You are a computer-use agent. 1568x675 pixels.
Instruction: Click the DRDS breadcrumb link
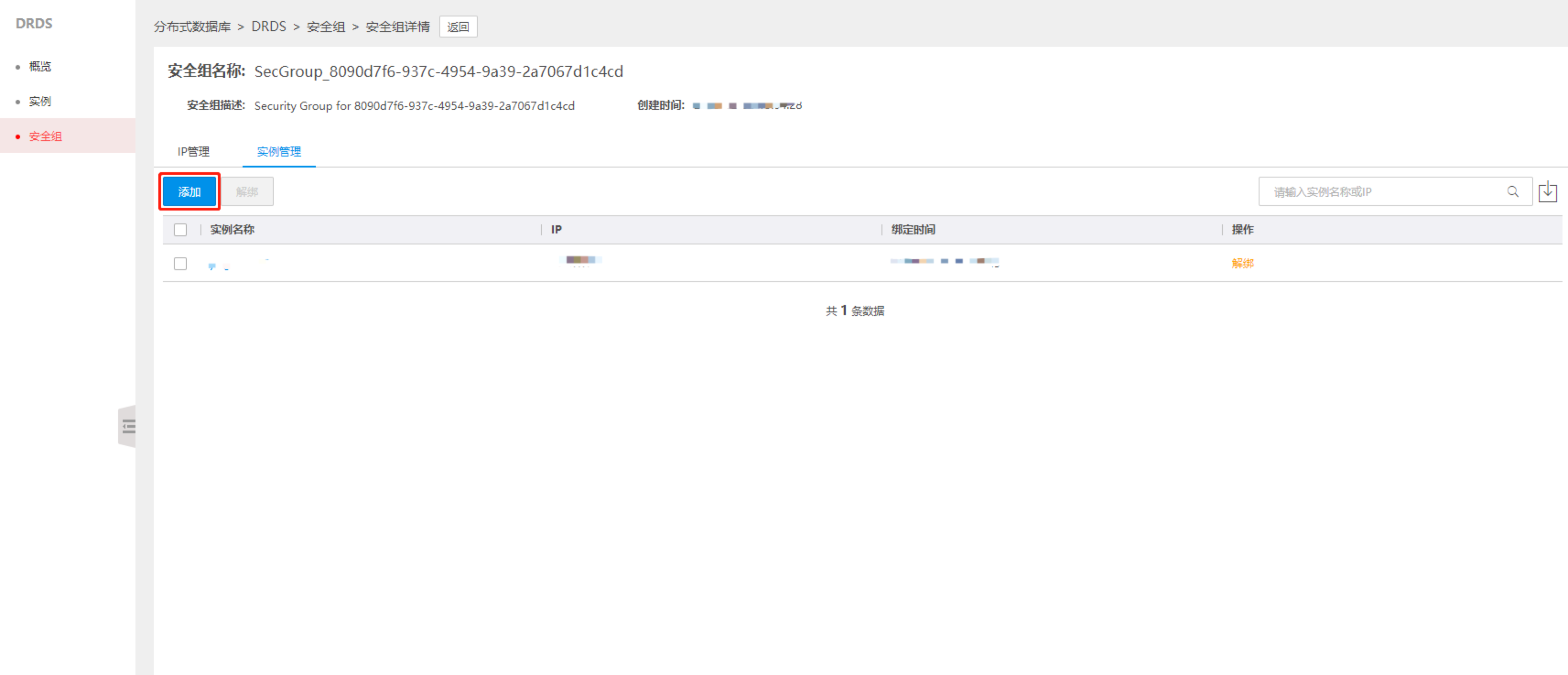(x=269, y=27)
